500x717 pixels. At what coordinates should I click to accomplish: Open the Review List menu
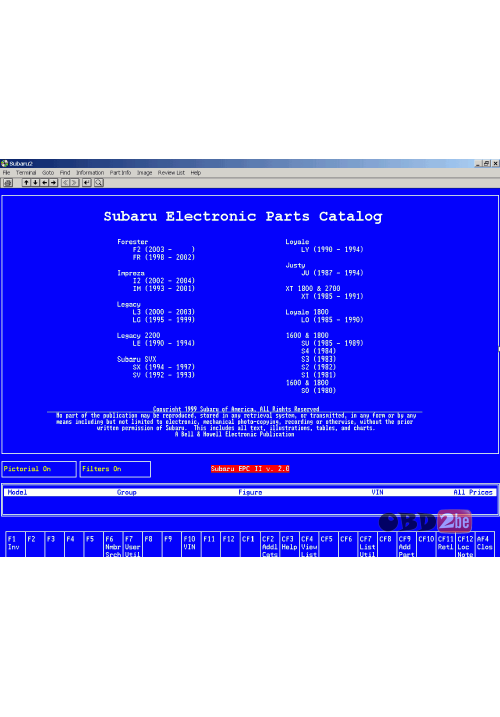172,173
